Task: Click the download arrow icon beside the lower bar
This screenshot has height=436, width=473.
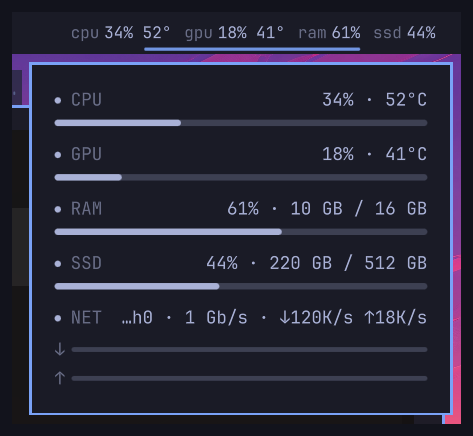Action: (60, 349)
